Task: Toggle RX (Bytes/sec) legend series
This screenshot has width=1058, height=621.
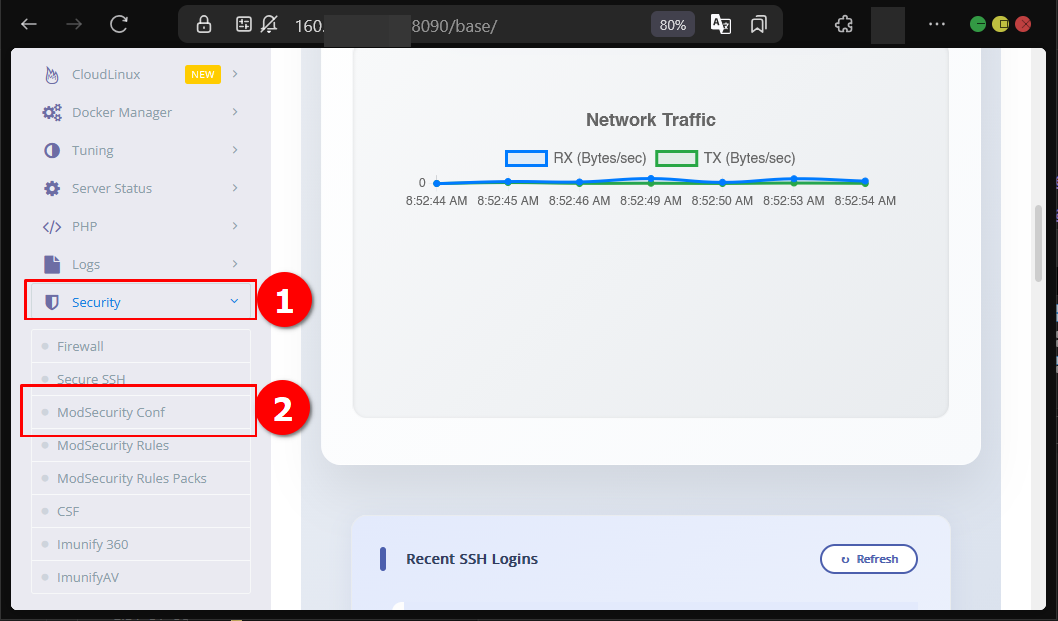Action: [574, 158]
